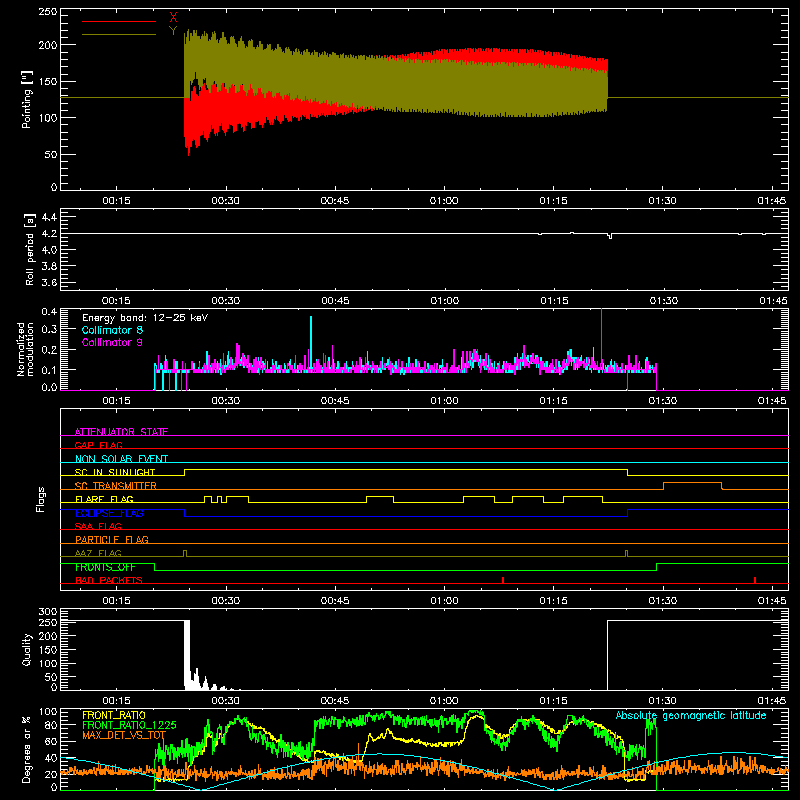Click the BAD_PACKETS flag label

pyautogui.click(x=109, y=580)
